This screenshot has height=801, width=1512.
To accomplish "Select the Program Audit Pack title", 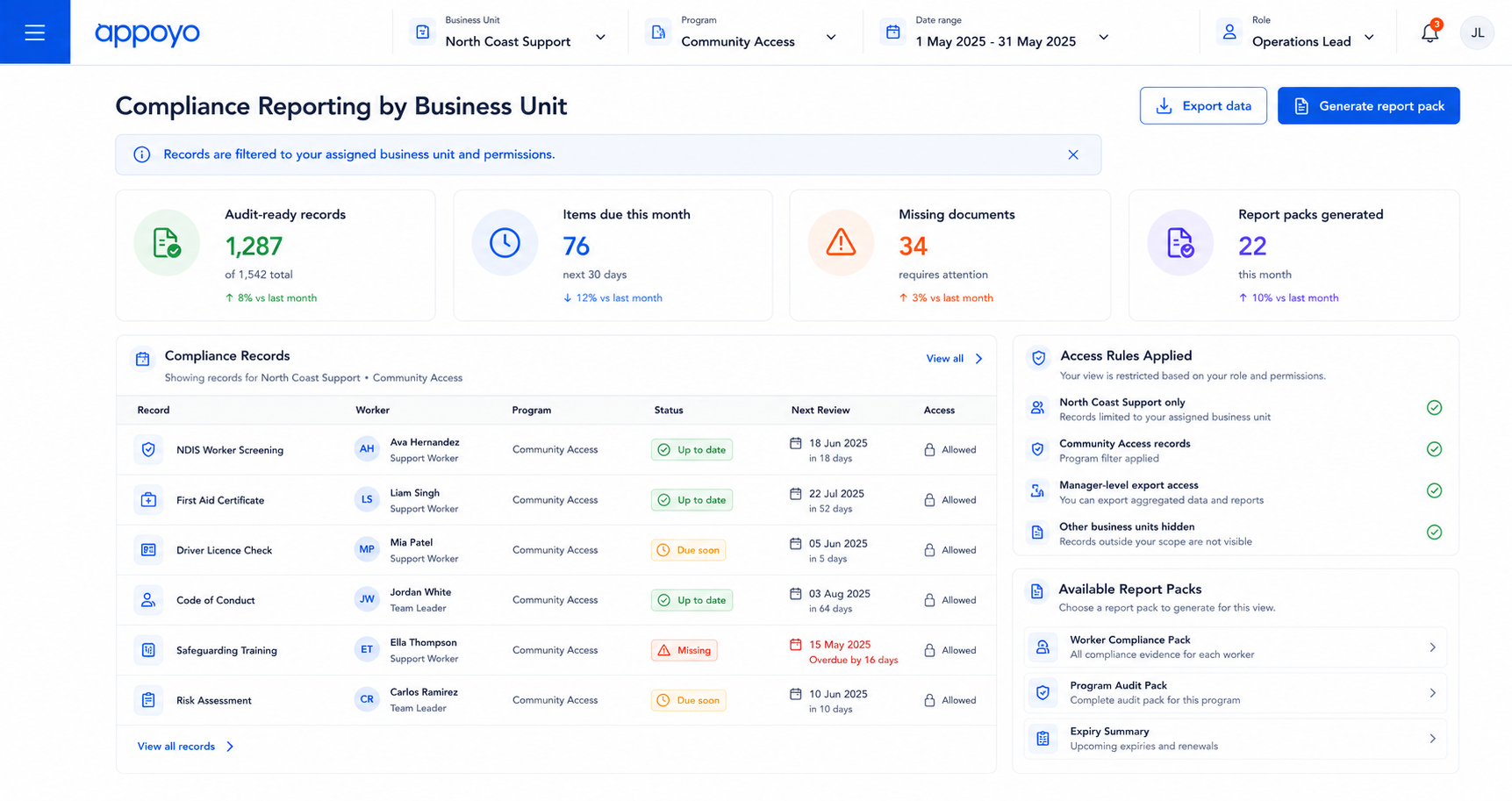I will (1118, 685).
